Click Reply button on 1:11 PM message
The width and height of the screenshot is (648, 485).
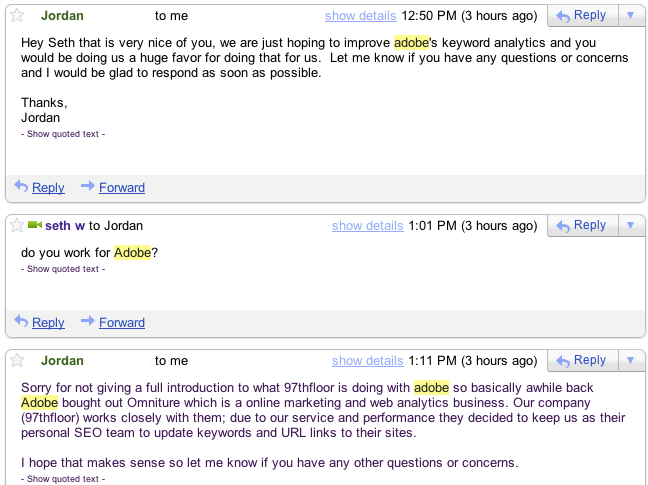click(x=581, y=361)
